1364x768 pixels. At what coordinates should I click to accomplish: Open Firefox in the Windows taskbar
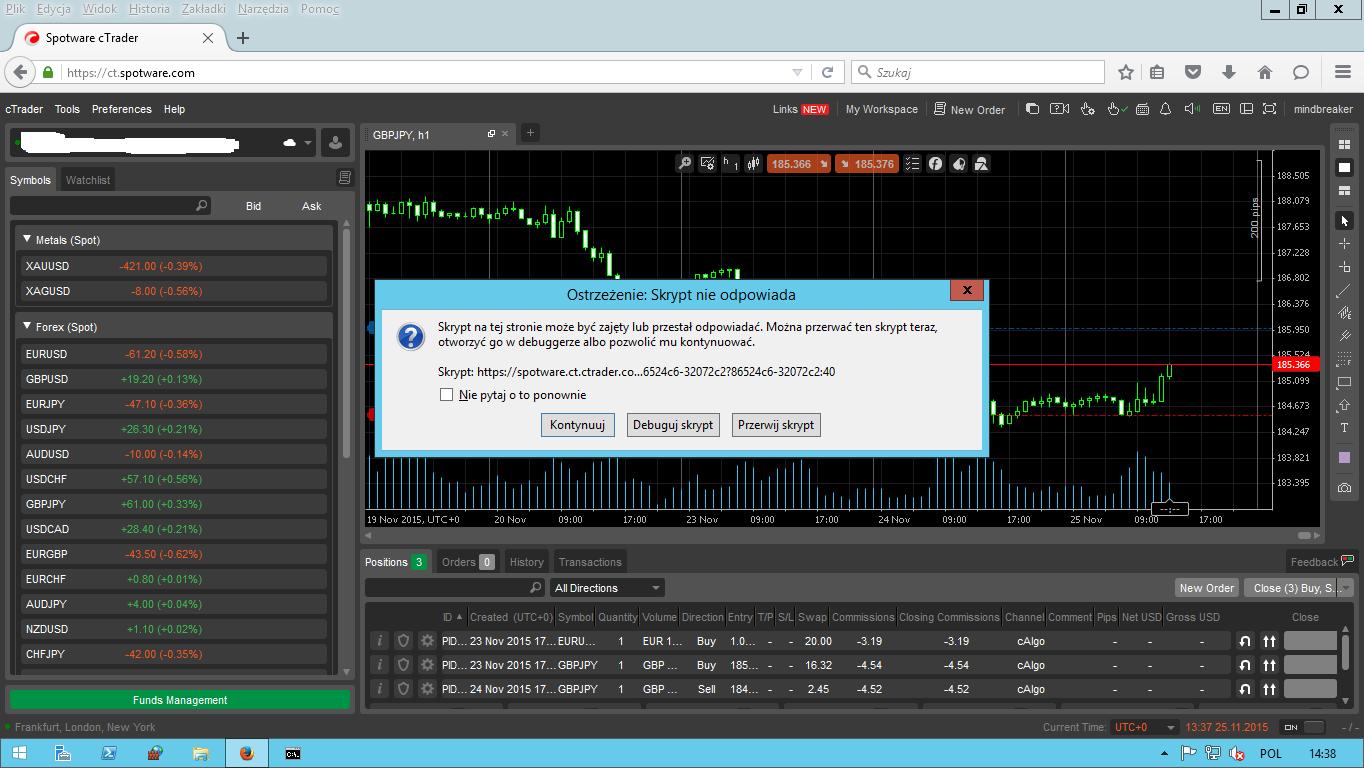(246, 753)
